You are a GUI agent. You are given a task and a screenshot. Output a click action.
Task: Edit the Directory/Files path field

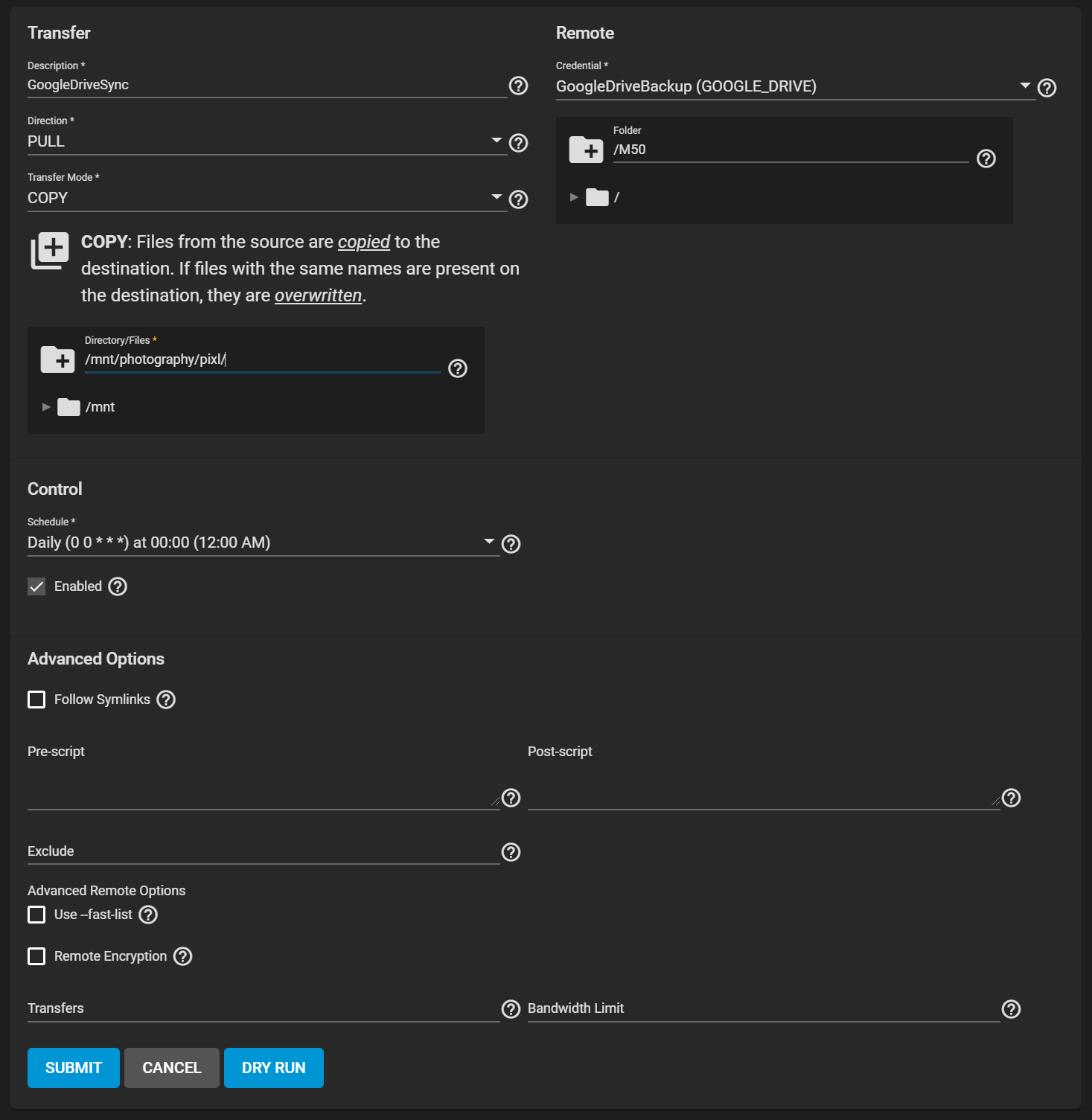tap(263, 359)
